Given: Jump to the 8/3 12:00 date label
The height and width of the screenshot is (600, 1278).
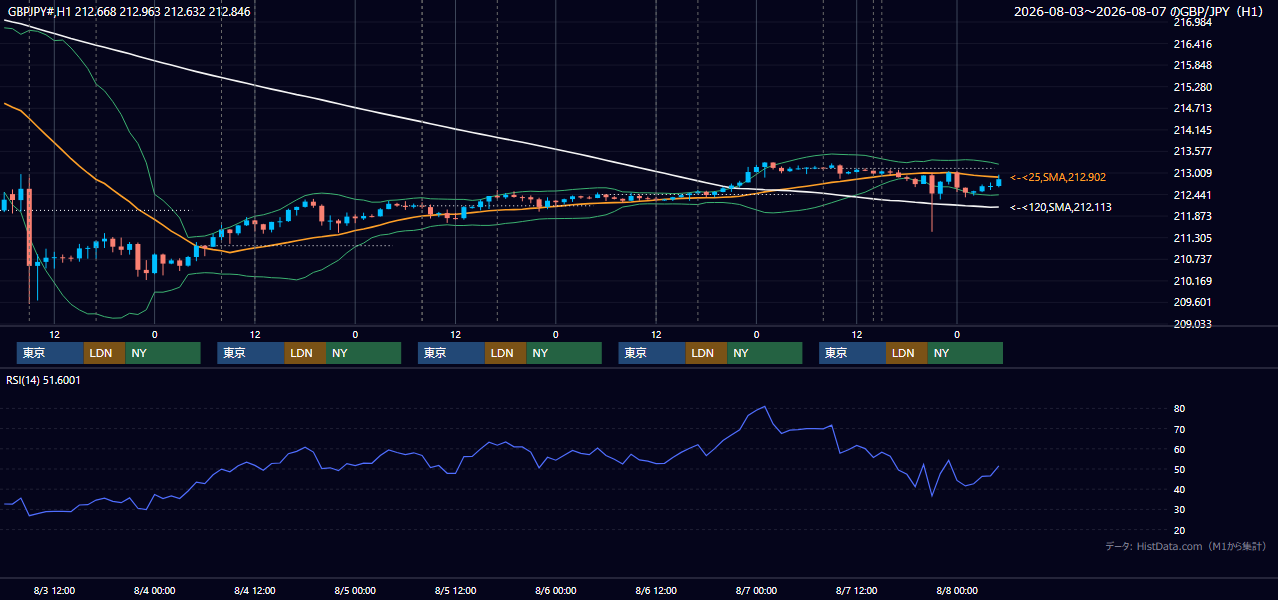Looking at the screenshot, I should (55, 590).
